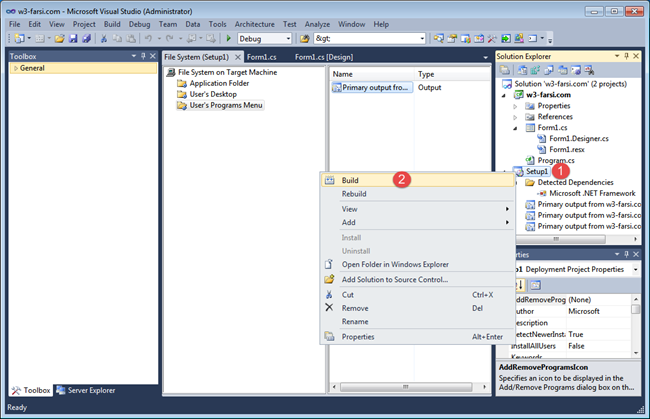Click the Paste toolbar icon

[x=131, y=39]
